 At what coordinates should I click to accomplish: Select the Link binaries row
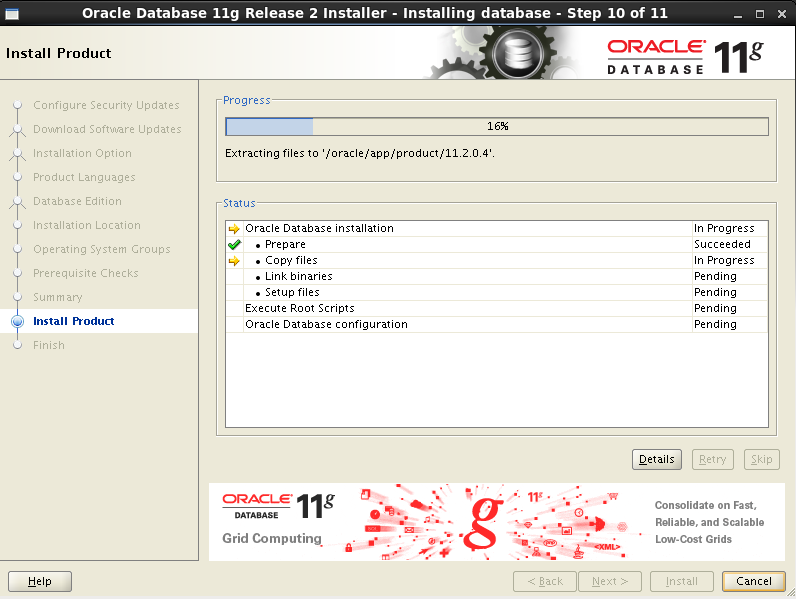(497, 277)
